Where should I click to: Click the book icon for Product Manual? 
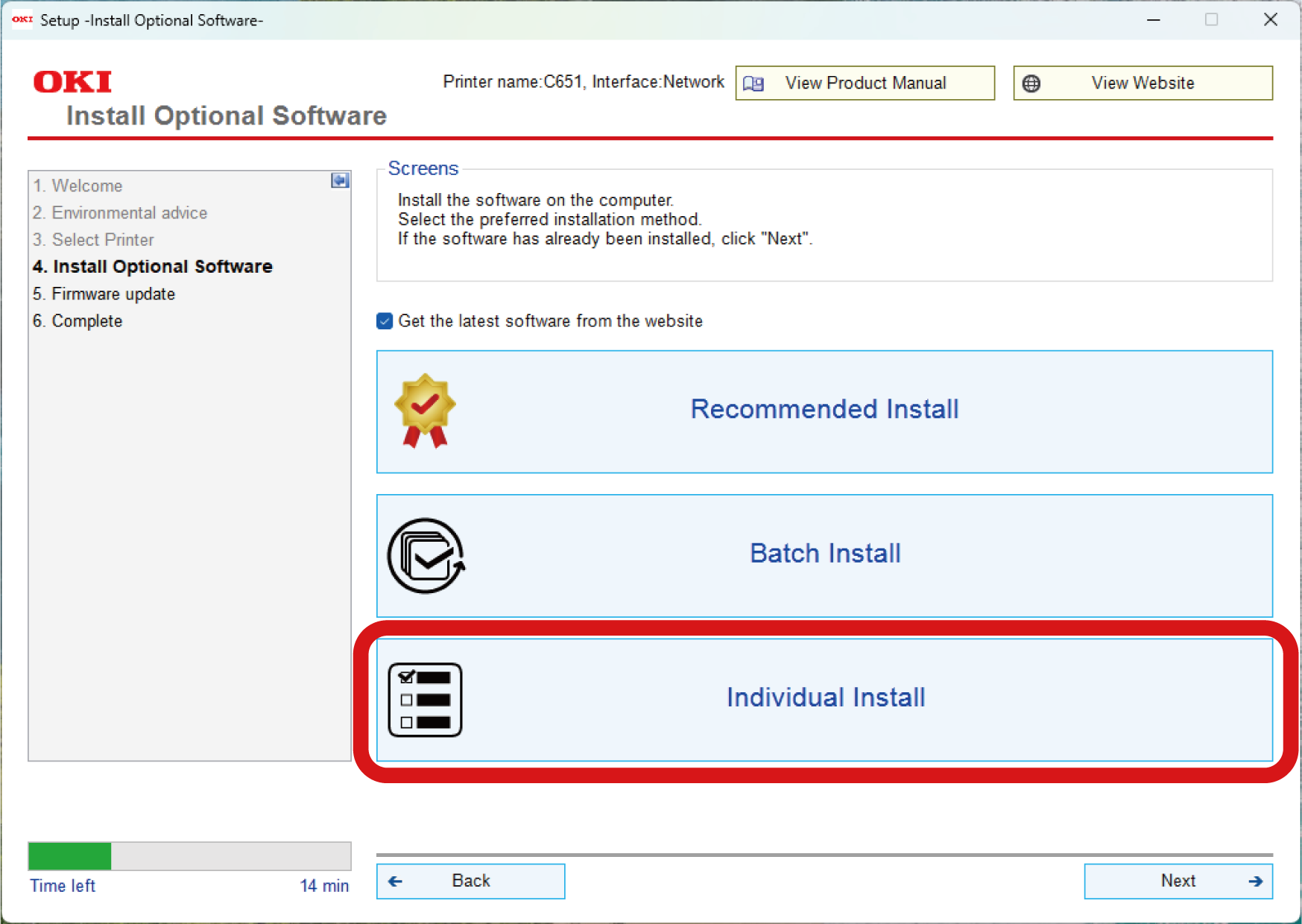coord(753,83)
